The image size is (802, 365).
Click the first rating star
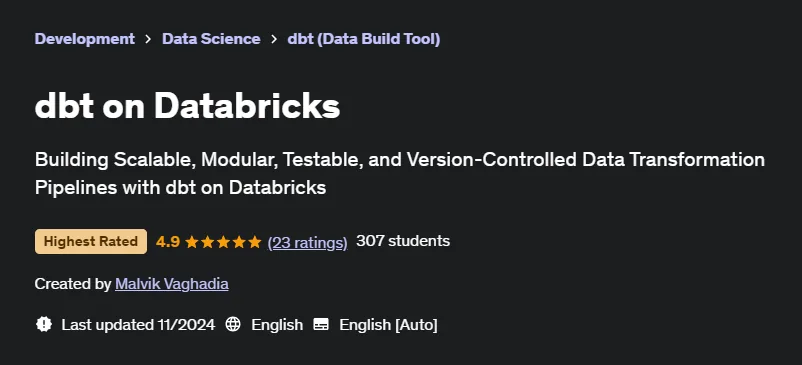click(x=192, y=242)
